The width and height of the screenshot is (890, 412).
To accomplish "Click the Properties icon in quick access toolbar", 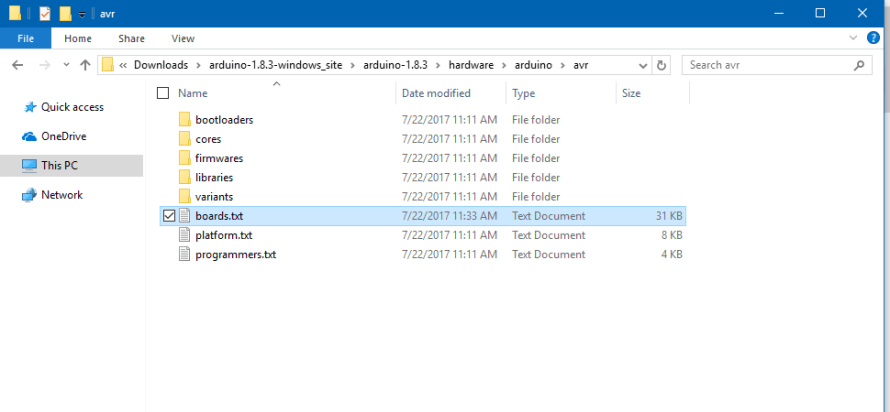I will point(45,13).
